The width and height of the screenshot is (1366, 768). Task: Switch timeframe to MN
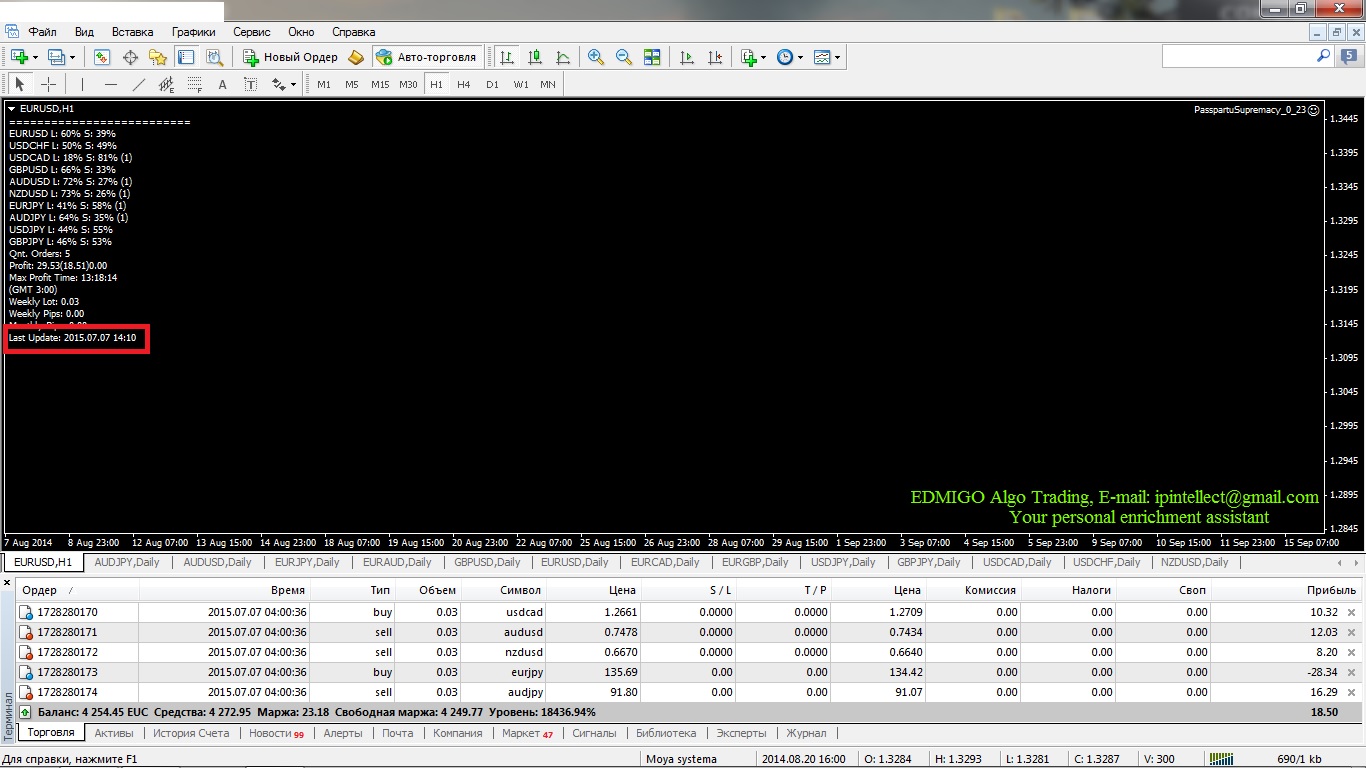[548, 84]
